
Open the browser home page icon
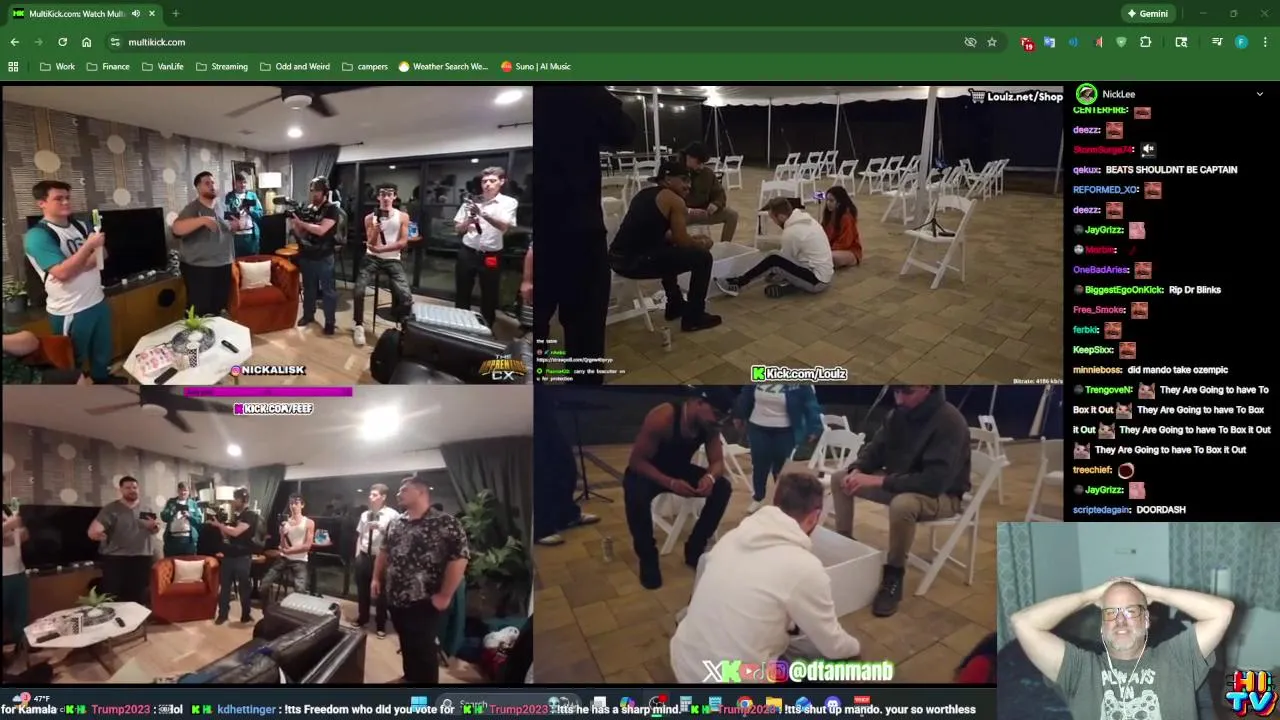[86, 42]
